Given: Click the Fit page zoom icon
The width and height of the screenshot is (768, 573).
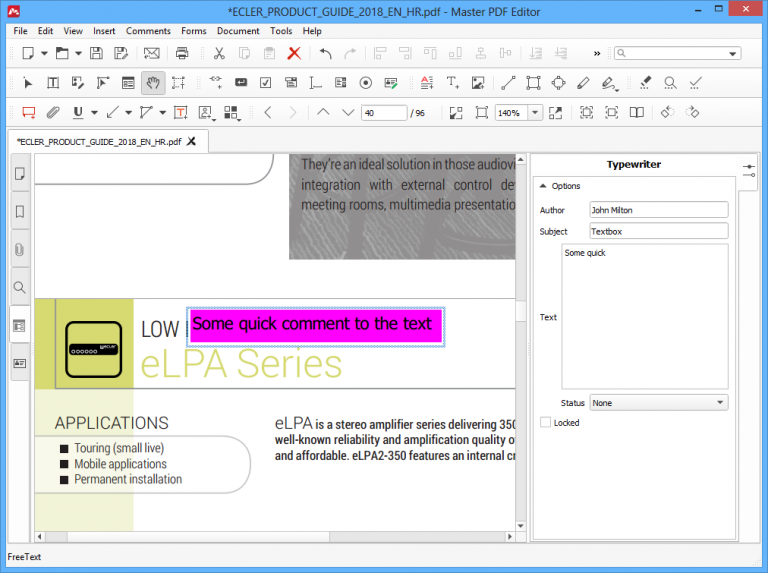Looking at the screenshot, I should click(481, 113).
